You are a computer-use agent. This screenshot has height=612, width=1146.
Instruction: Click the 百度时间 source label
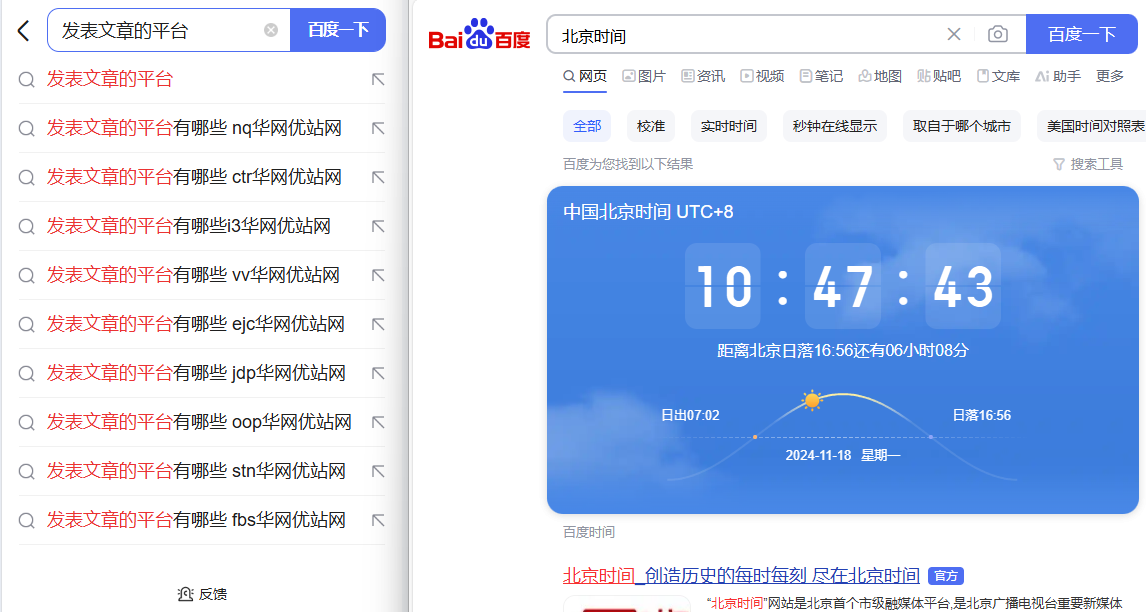click(588, 532)
